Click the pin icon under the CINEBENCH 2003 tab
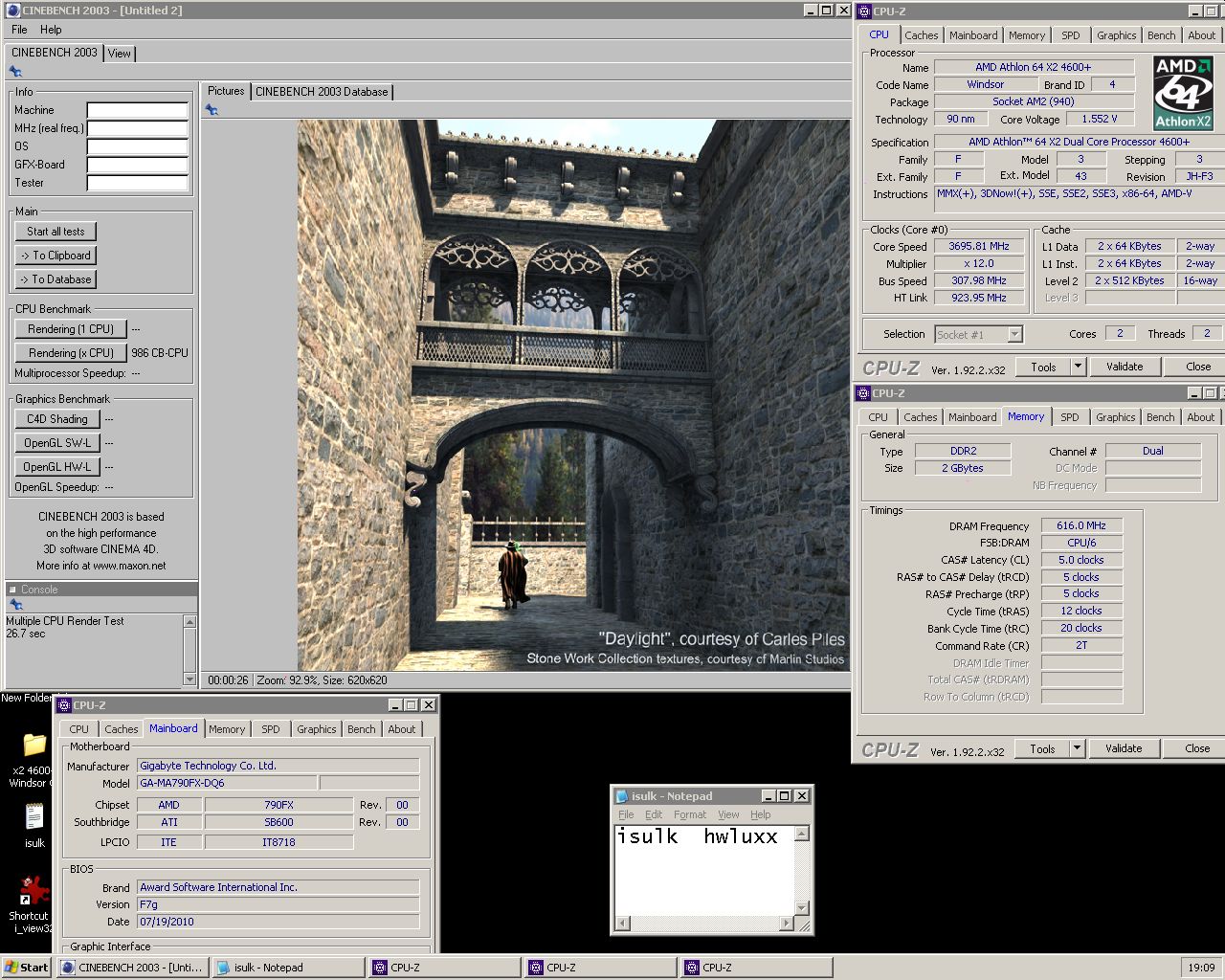This screenshot has width=1225, height=980. 15,72
